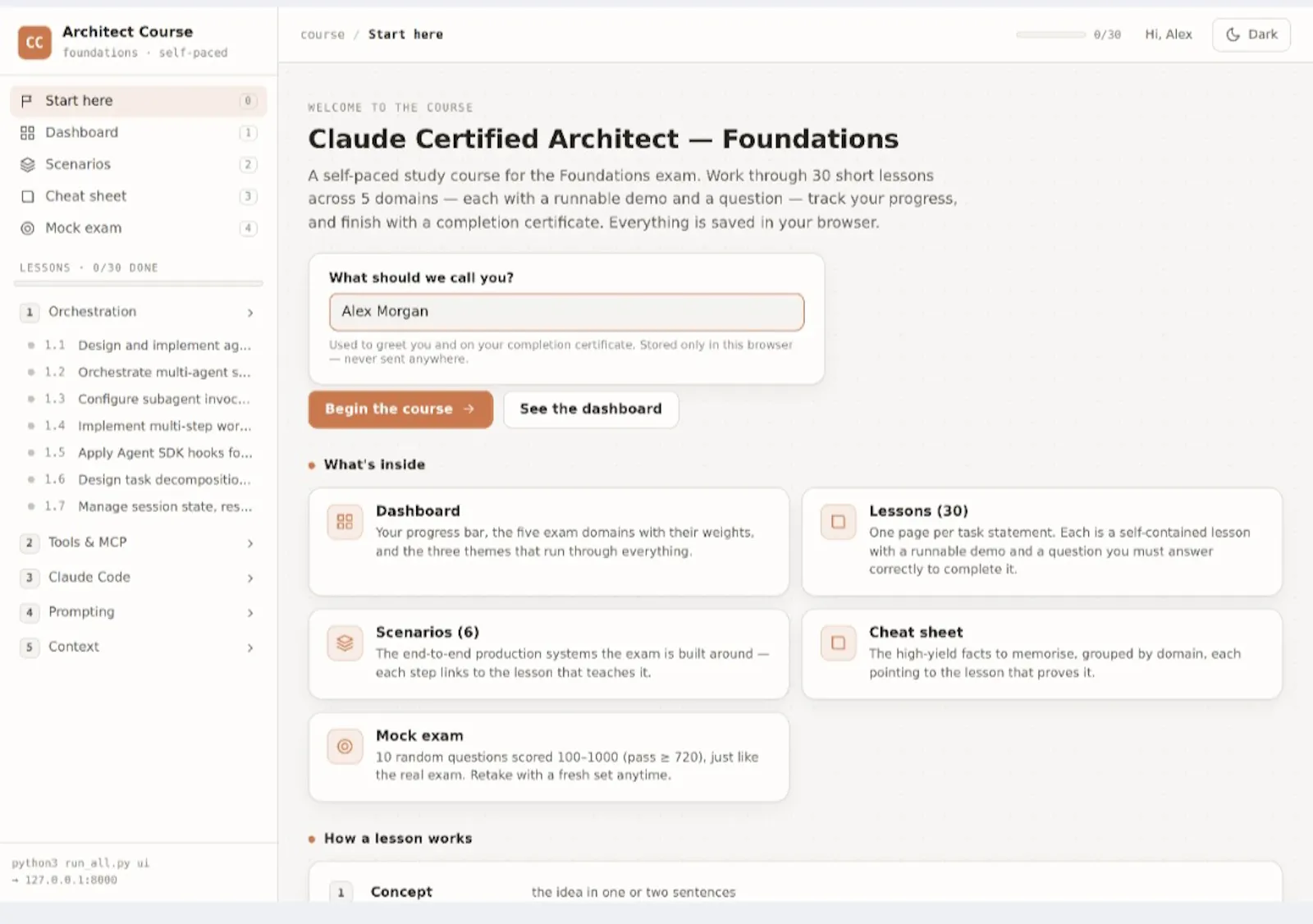This screenshot has width=1313, height=924.
Task: Click the Cheat sheet card icon
Action: click(x=838, y=643)
